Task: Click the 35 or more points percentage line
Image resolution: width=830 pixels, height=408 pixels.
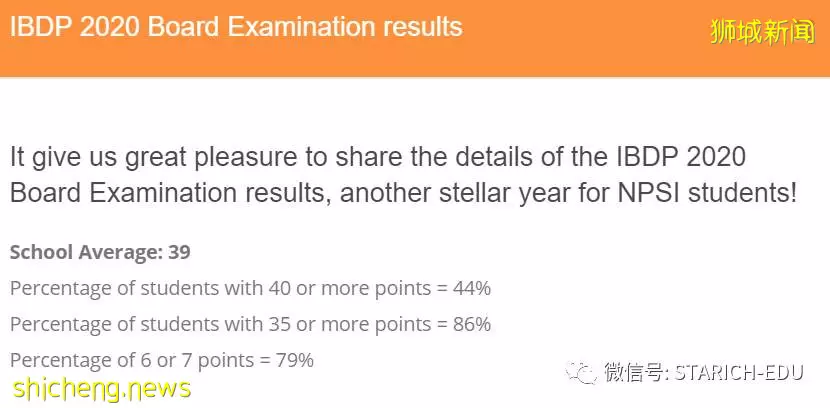Action: pos(250,324)
